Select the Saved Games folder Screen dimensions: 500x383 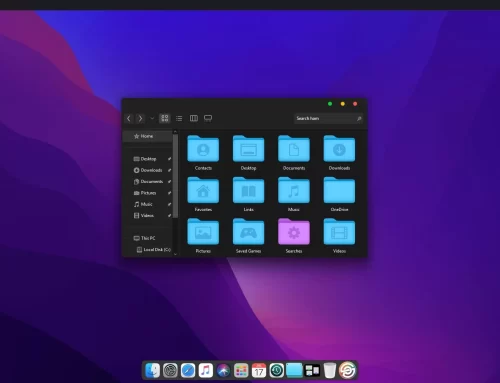[x=248, y=236]
